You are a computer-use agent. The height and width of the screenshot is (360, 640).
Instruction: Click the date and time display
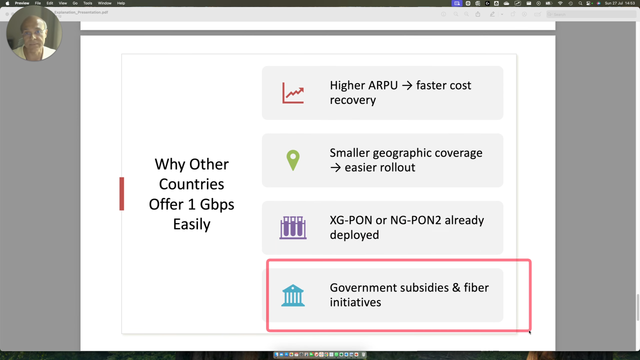tap(620, 3)
